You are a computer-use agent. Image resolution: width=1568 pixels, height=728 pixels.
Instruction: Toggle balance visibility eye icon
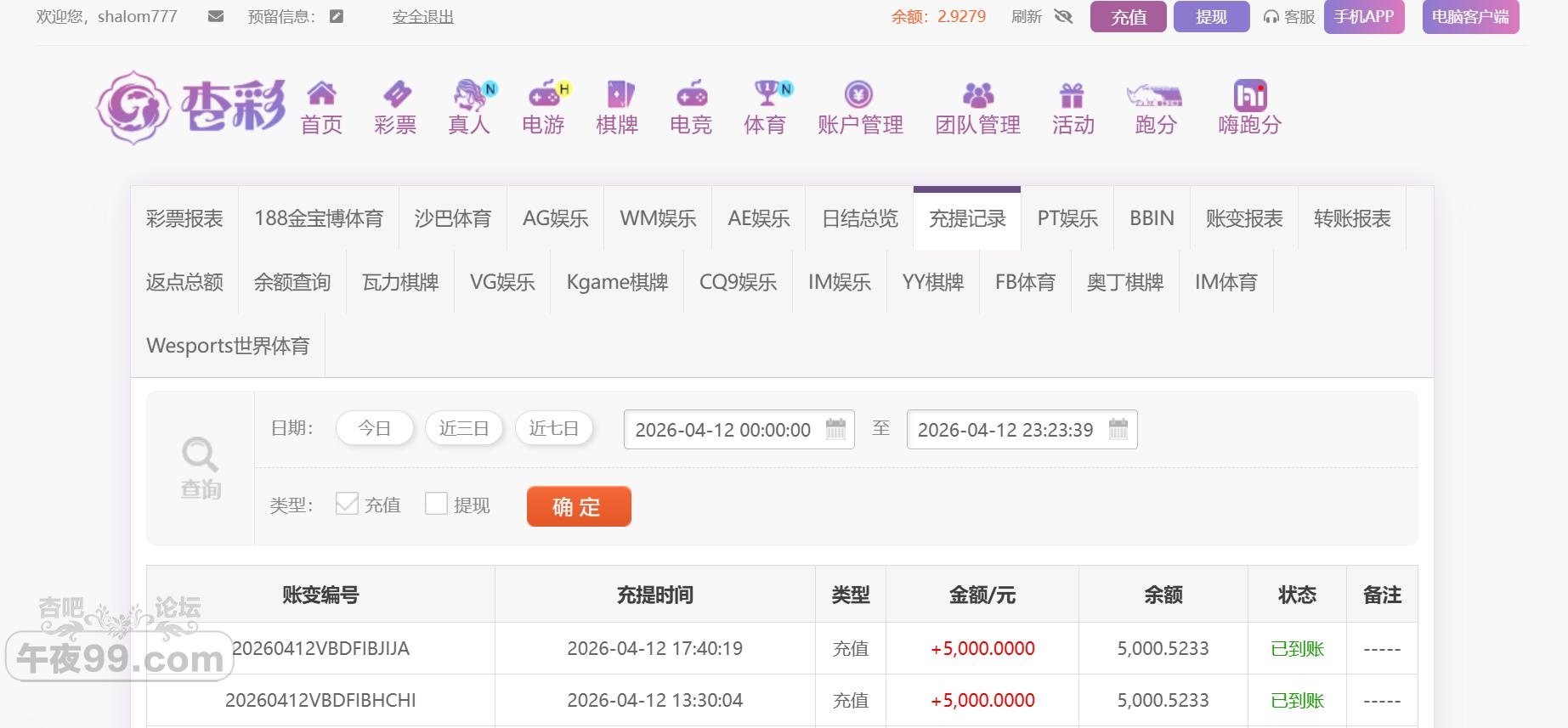tap(1063, 16)
